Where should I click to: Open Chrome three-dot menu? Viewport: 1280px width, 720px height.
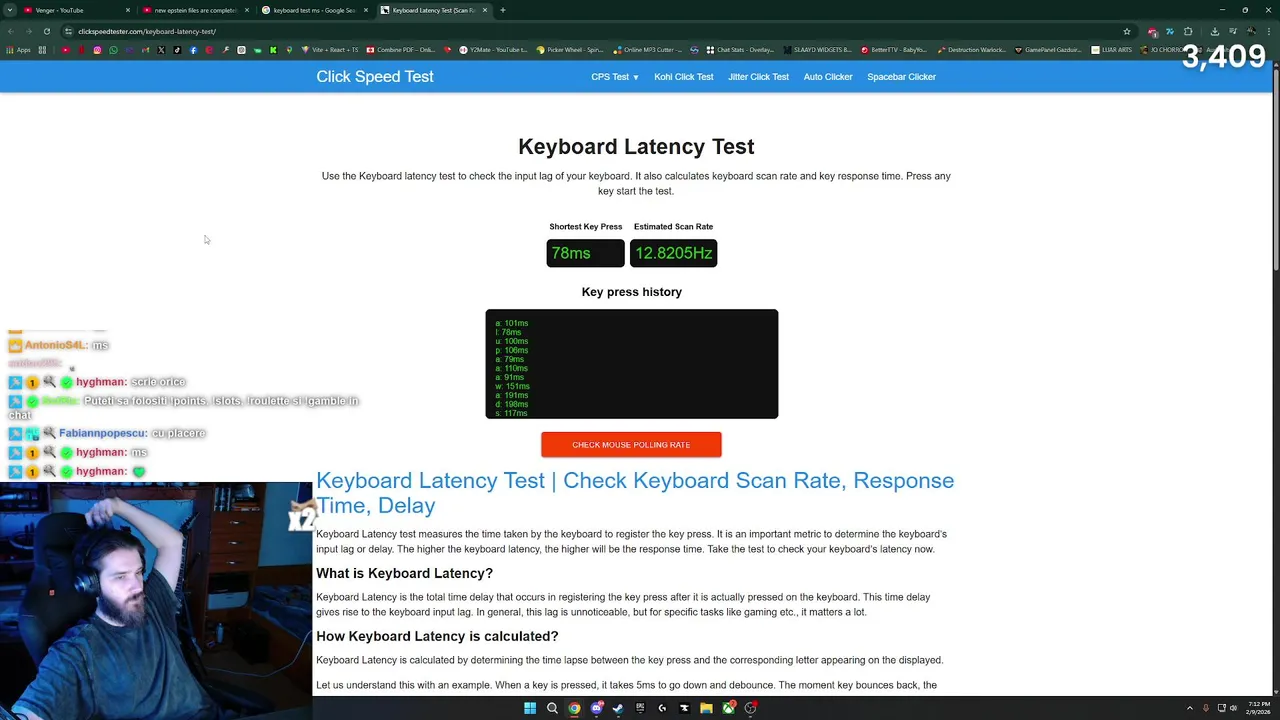pyautogui.click(x=1268, y=31)
